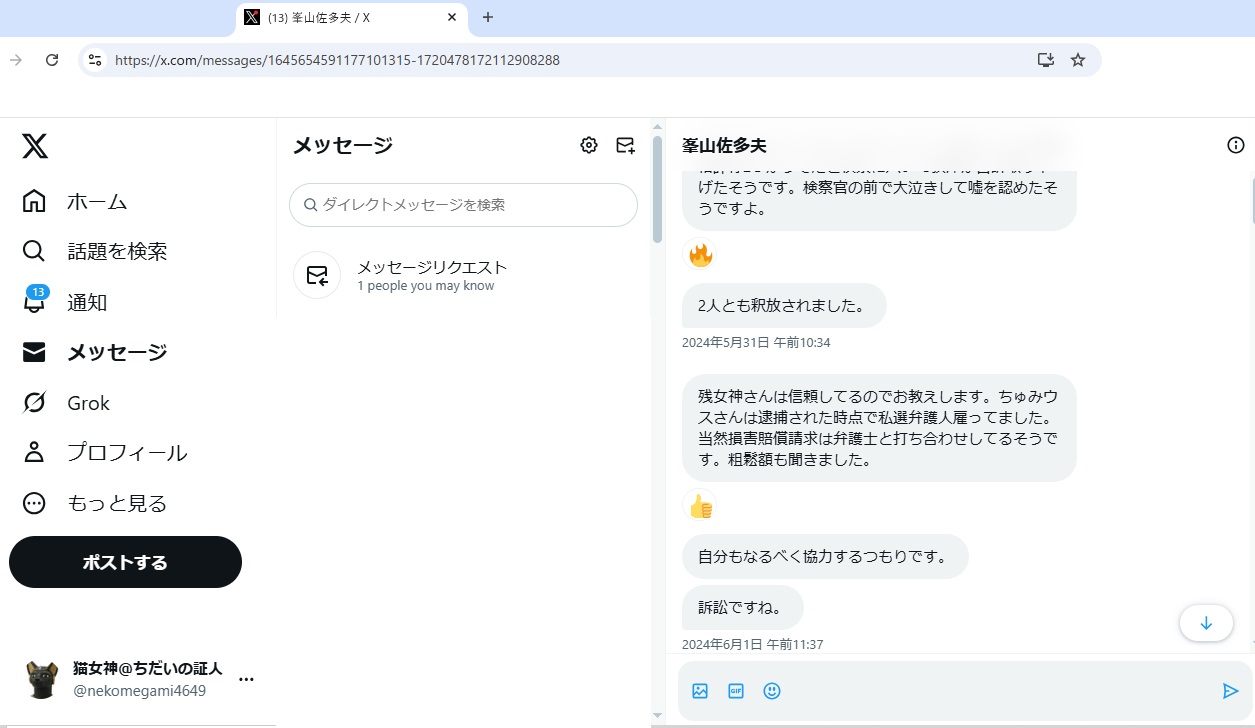Click the X logo icon

[35, 147]
